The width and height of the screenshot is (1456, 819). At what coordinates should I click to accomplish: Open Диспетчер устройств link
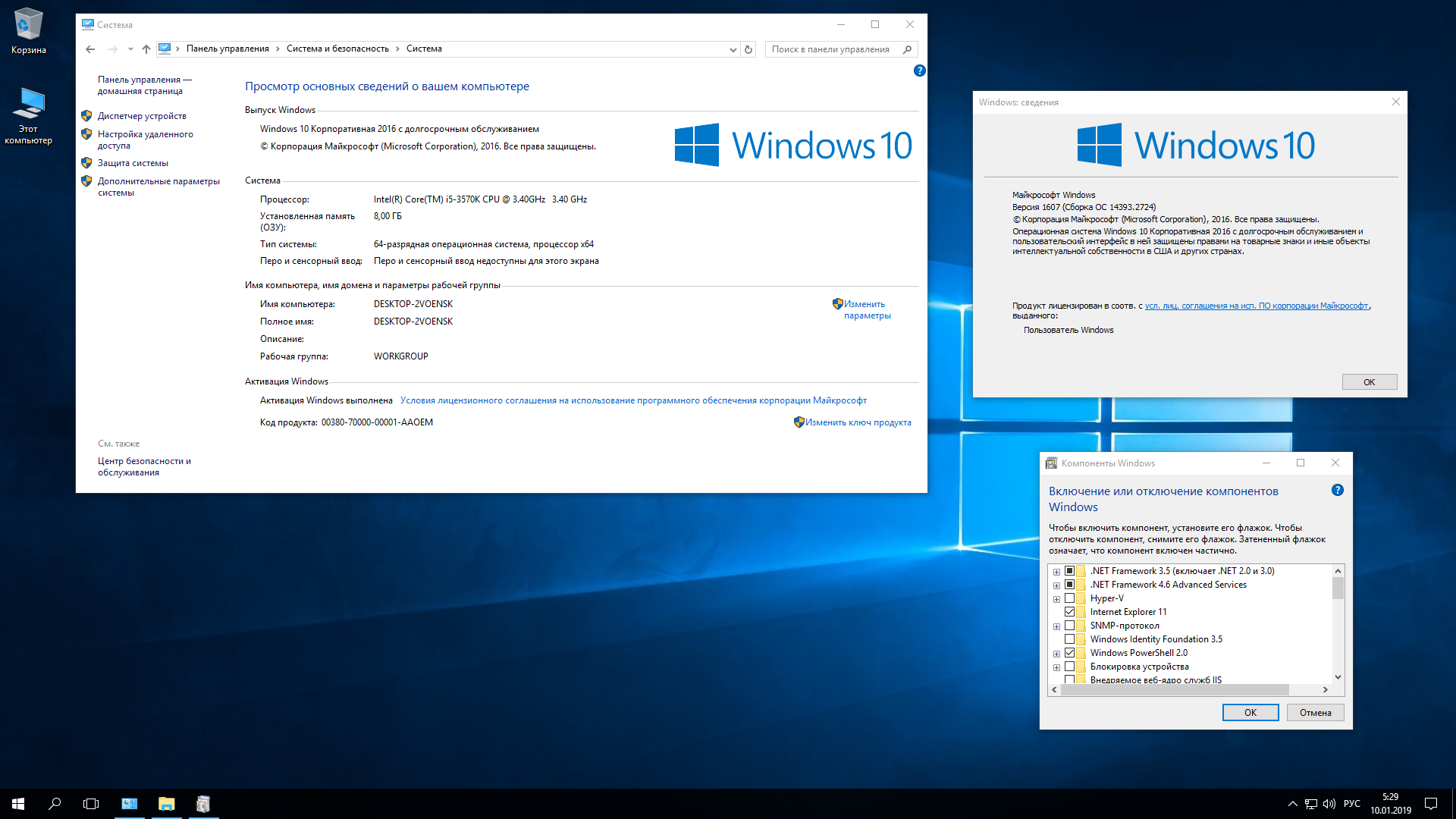[x=142, y=116]
